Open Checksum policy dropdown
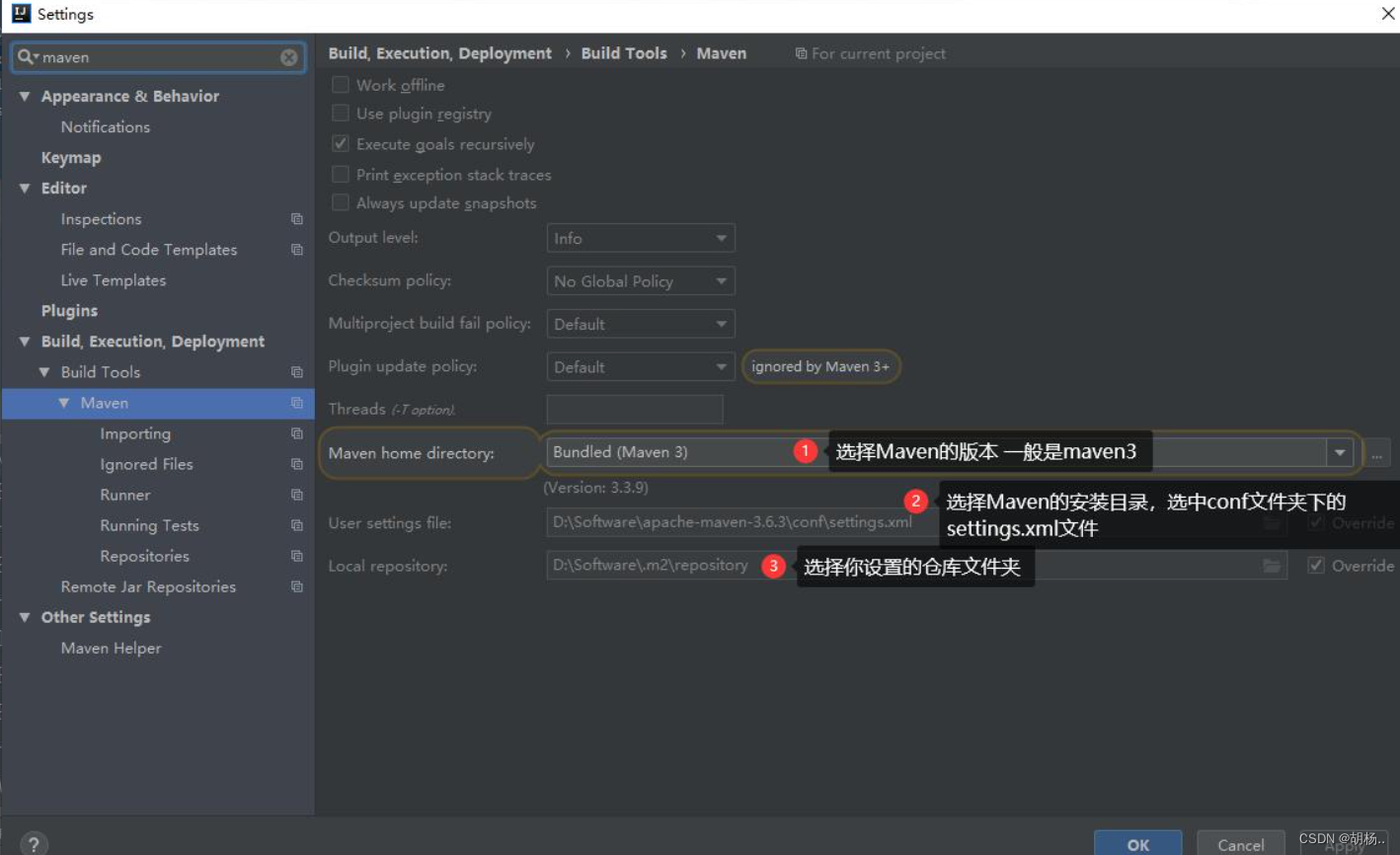 pyautogui.click(x=641, y=281)
